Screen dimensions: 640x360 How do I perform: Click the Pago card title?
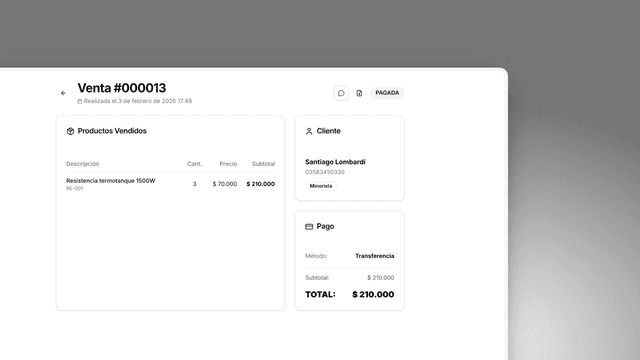tap(325, 227)
